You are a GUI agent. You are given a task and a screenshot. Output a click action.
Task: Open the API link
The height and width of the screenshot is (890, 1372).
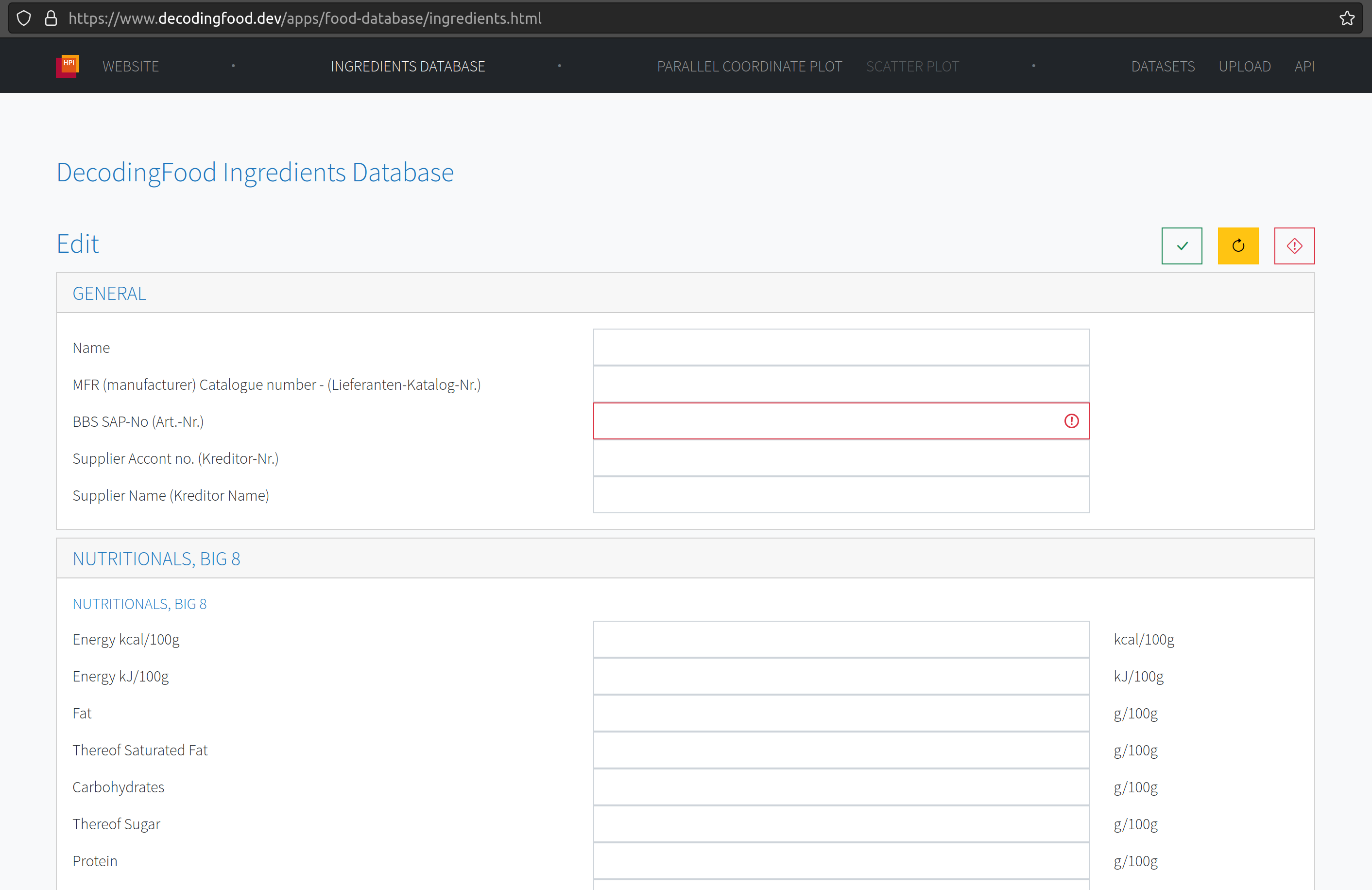pyautogui.click(x=1304, y=66)
